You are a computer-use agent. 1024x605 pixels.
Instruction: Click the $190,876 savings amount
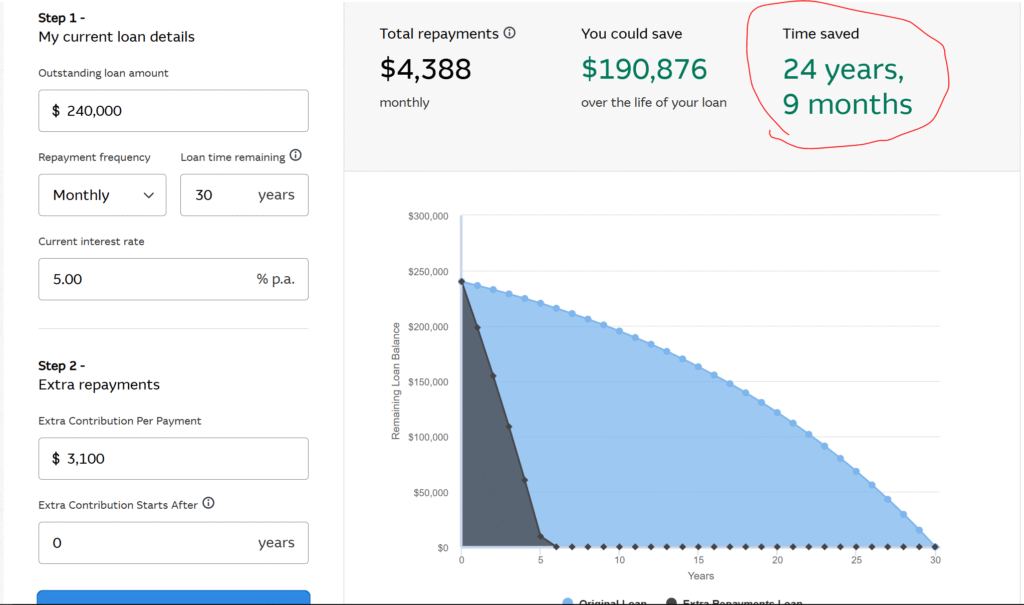644,69
